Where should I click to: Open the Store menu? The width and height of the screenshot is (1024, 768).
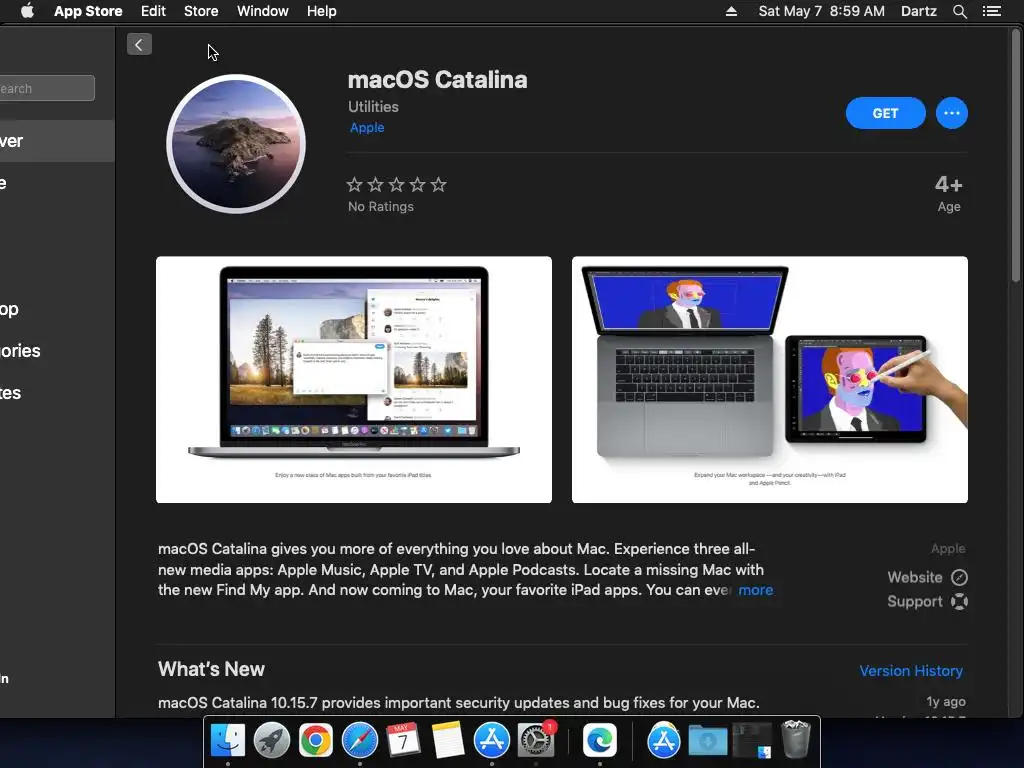[201, 11]
